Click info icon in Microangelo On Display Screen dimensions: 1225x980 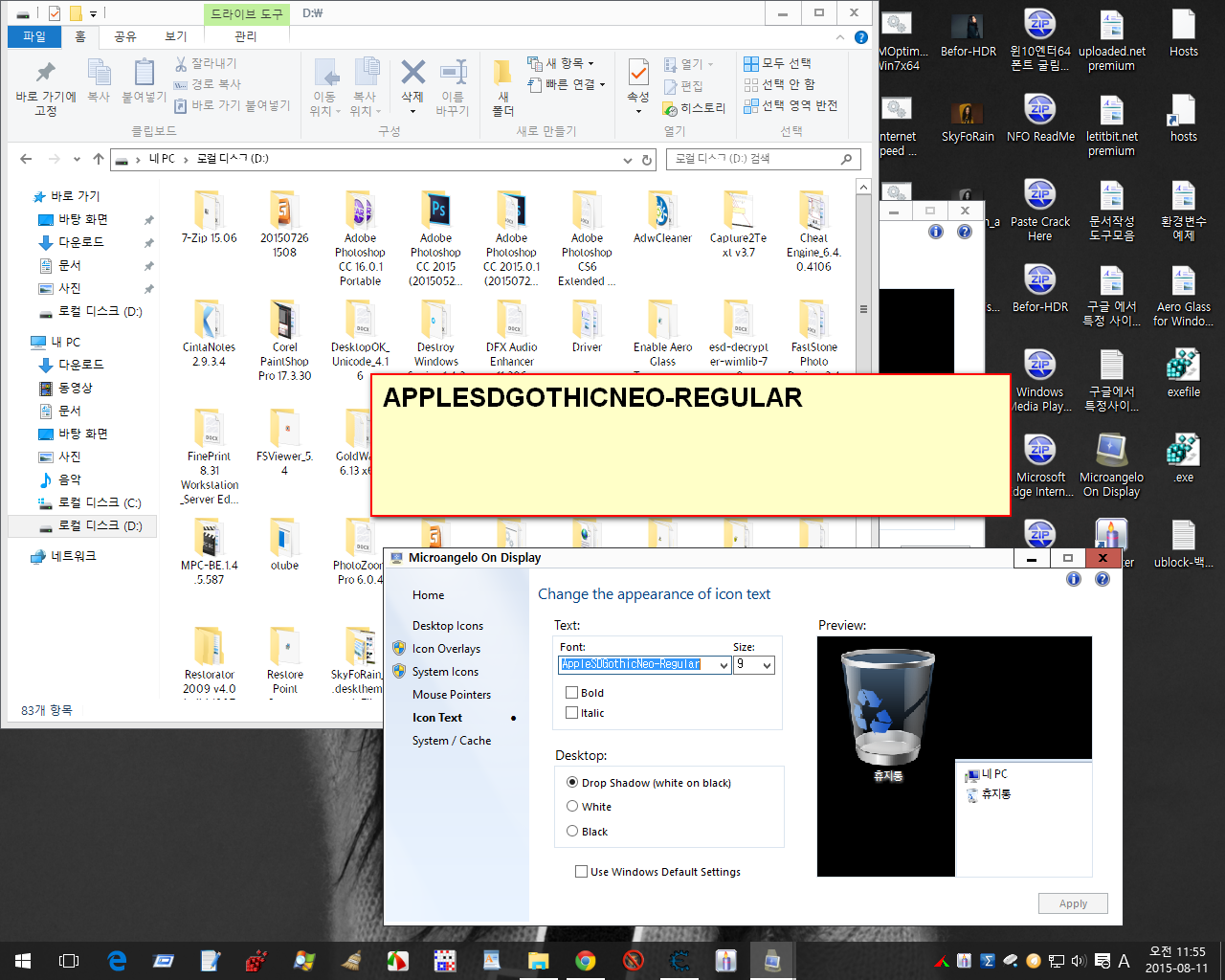[x=1074, y=579]
